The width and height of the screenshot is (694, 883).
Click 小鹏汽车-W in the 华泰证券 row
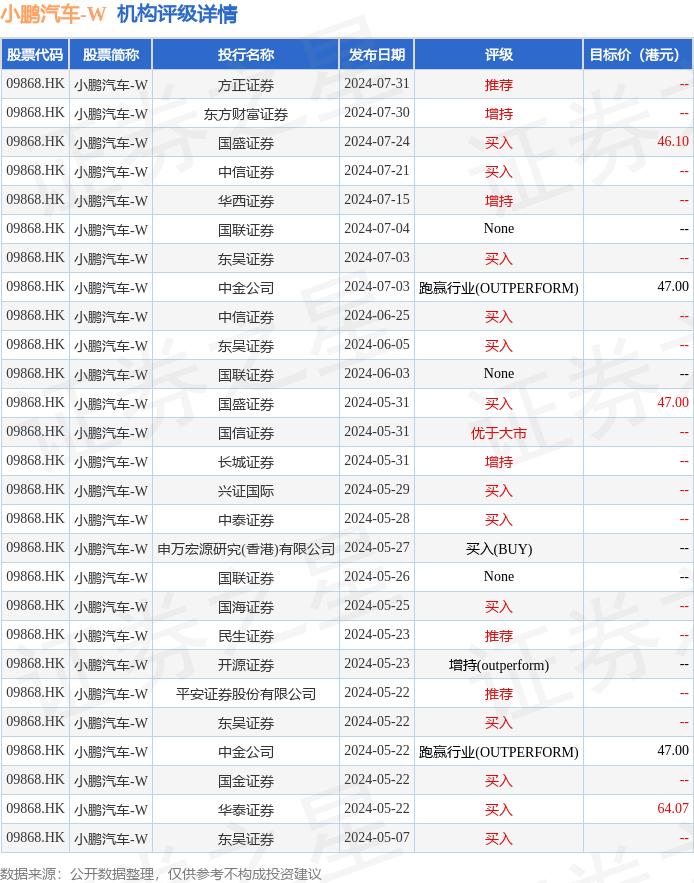[x=110, y=810]
